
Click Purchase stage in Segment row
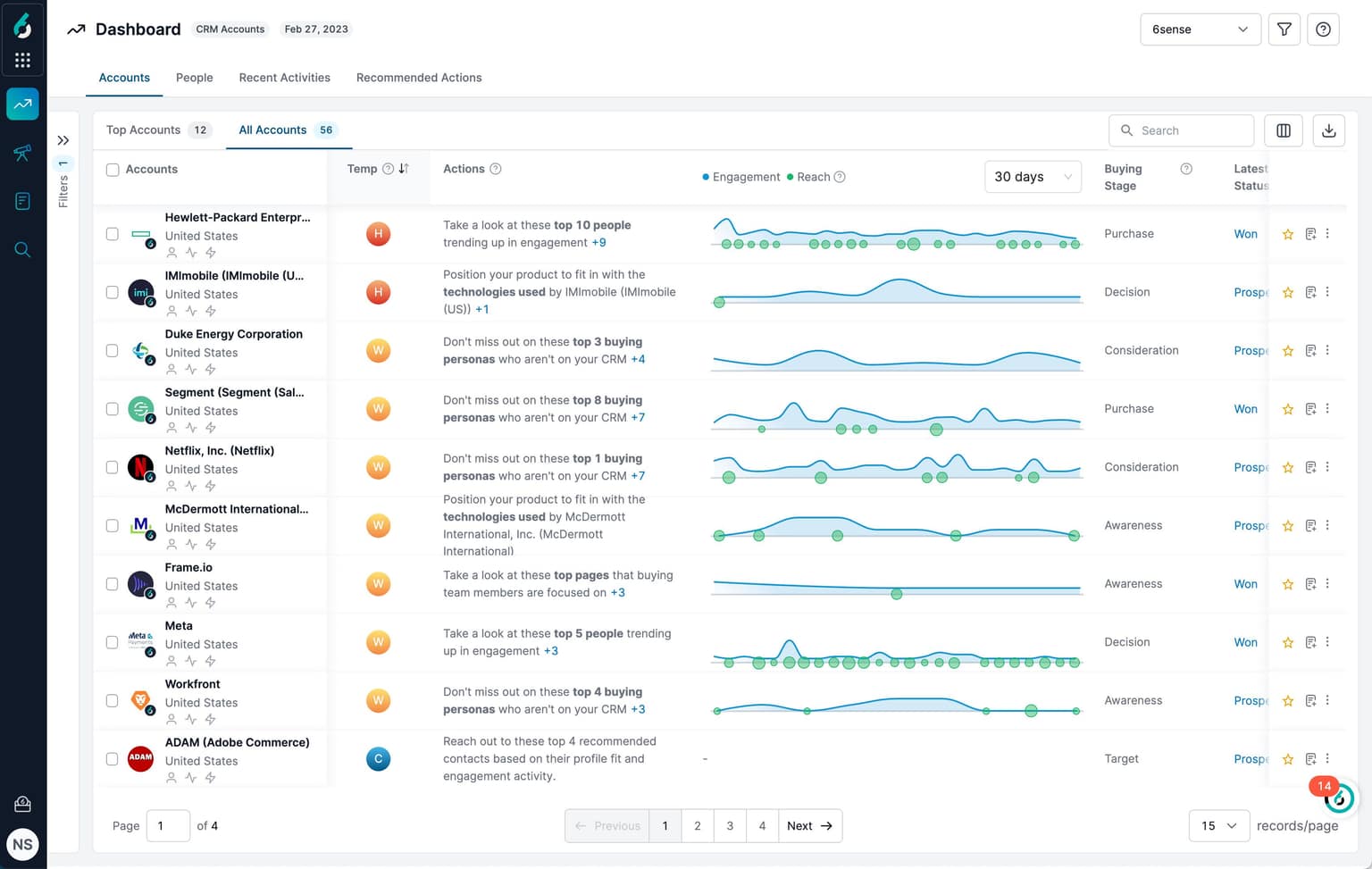click(1129, 409)
